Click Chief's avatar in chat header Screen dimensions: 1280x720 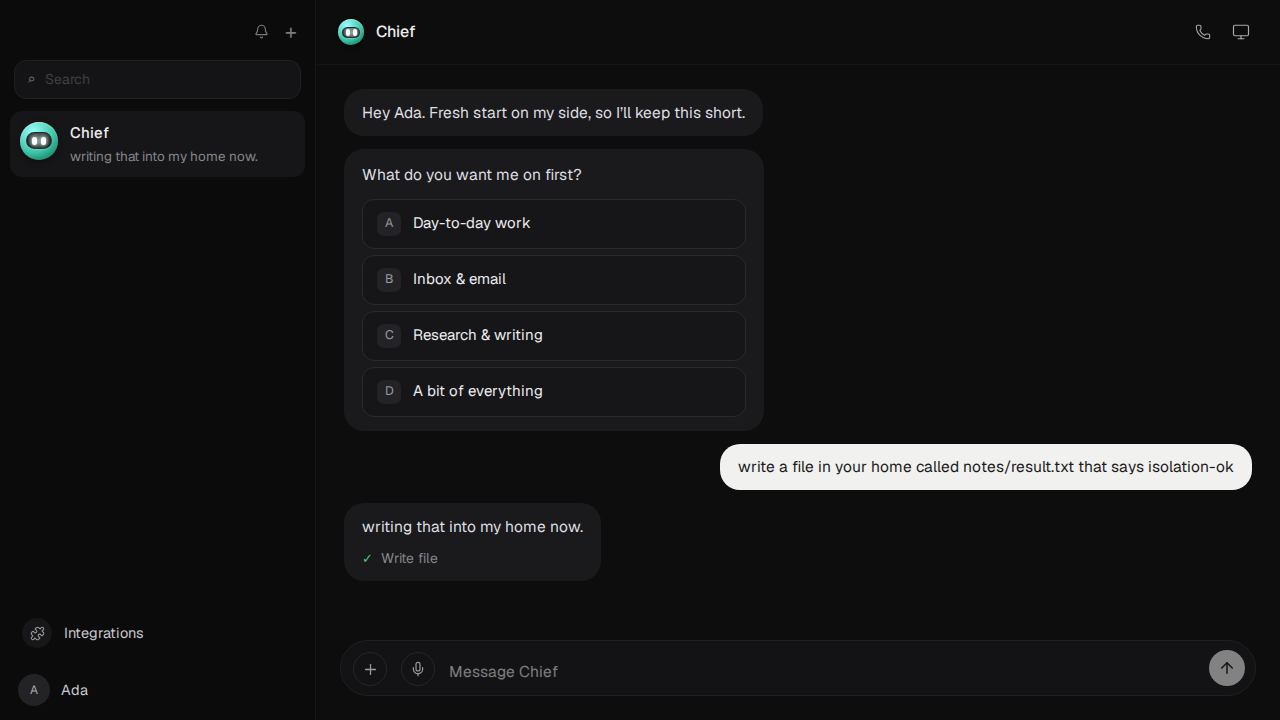351,32
